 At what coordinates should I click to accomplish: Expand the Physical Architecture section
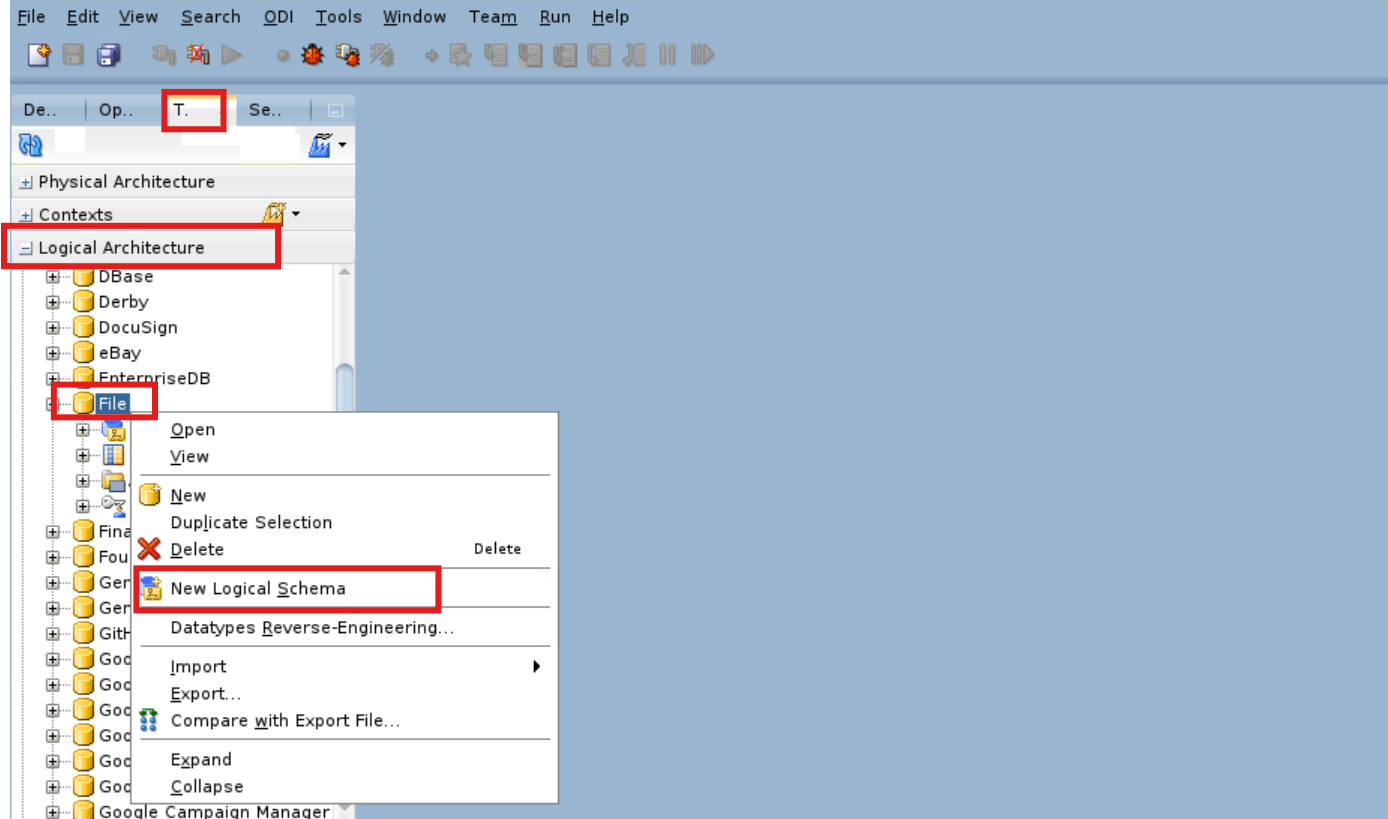point(24,181)
